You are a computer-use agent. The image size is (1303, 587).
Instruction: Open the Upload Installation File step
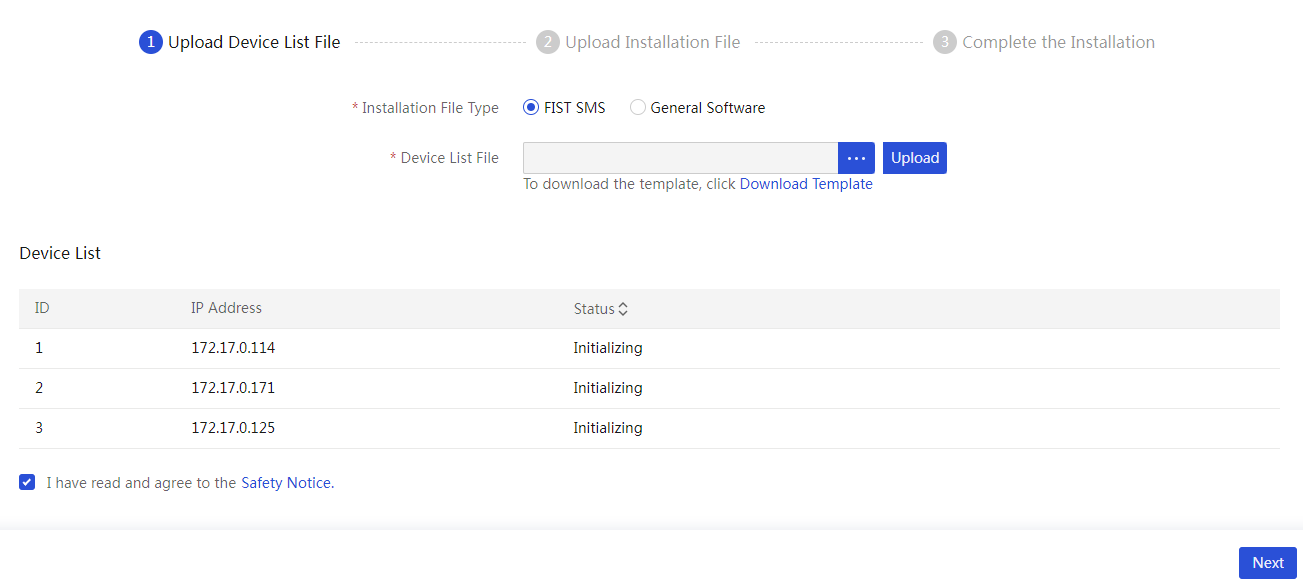tap(653, 42)
